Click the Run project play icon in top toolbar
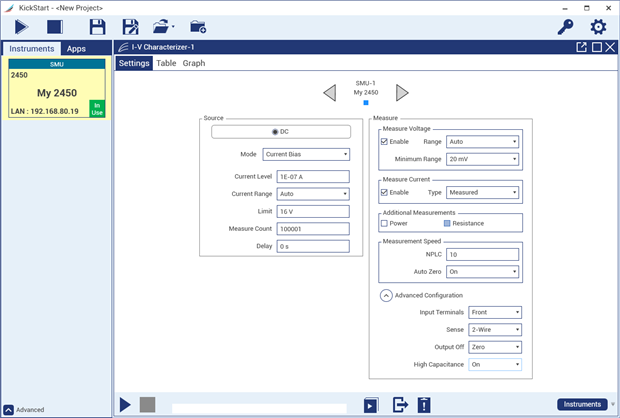 pyautogui.click(x=21, y=27)
